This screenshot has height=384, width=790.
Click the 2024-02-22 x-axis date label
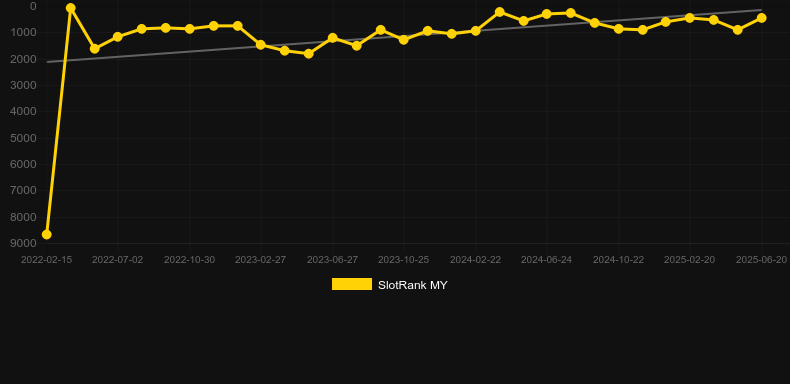[x=475, y=260]
